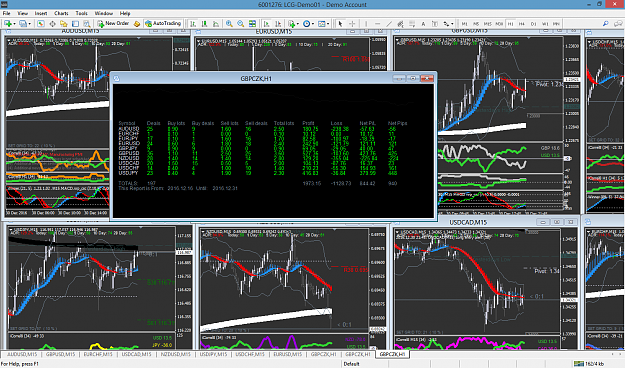Click the New Order button
This screenshot has height=368, width=625.
click(x=113, y=24)
